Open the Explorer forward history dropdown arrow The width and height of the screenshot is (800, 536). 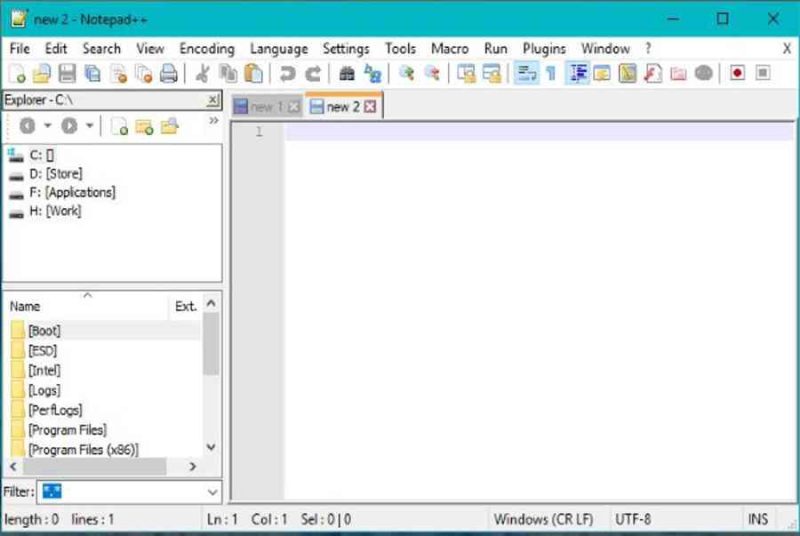pos(89,125)
